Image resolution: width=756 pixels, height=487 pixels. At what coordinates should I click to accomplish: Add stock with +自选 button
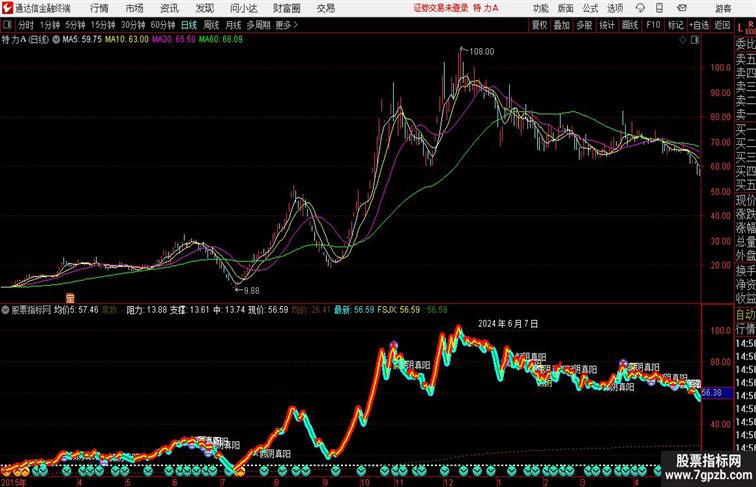699,25
